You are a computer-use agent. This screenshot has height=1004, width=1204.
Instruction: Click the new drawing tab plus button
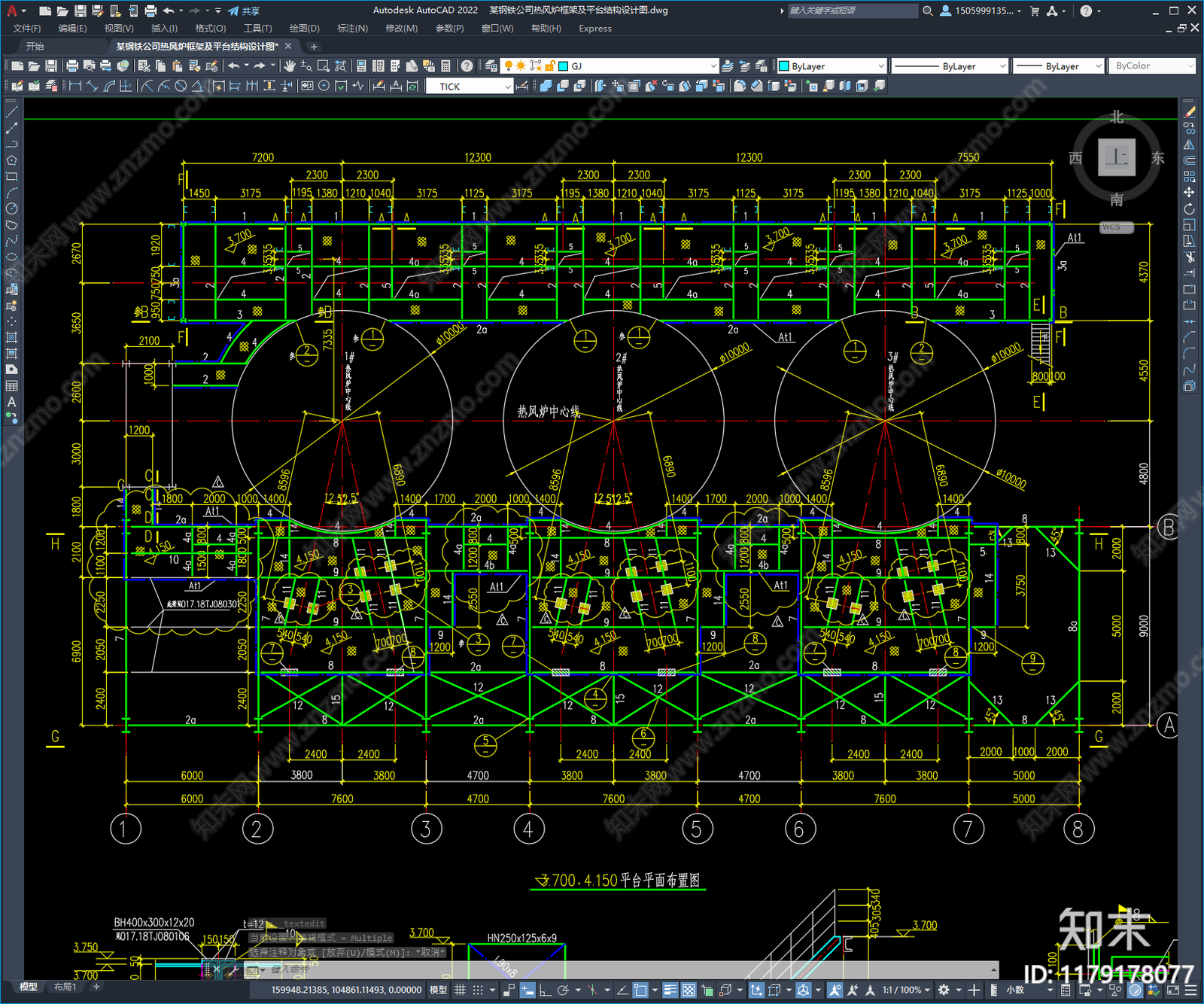pyautogui.click(x=314, y=47)
